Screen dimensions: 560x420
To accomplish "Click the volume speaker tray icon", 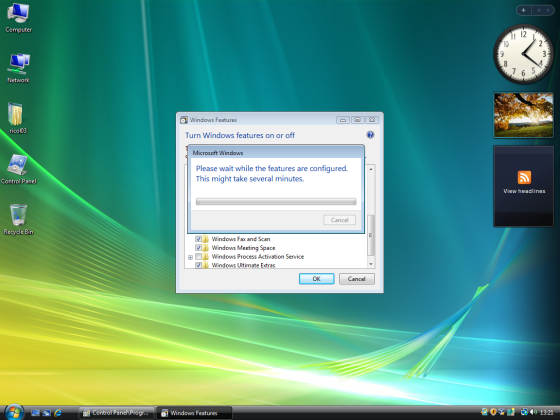I will (x=534, y=412).
